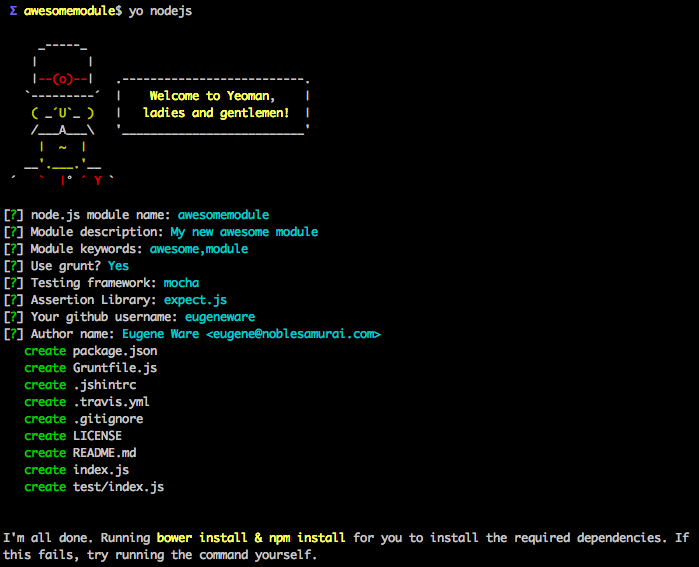The image size is (699, 567).
Task: Click the question mark beside Author name
Action: click(11, 334)
